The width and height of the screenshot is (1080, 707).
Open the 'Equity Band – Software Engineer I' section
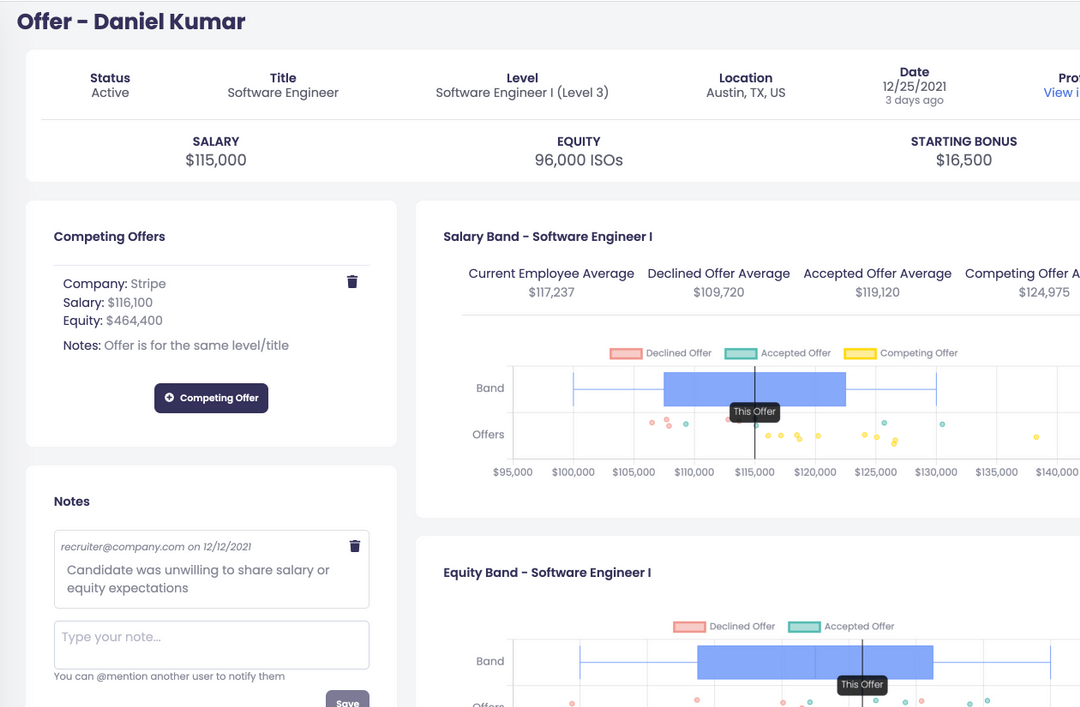(546, 573)
